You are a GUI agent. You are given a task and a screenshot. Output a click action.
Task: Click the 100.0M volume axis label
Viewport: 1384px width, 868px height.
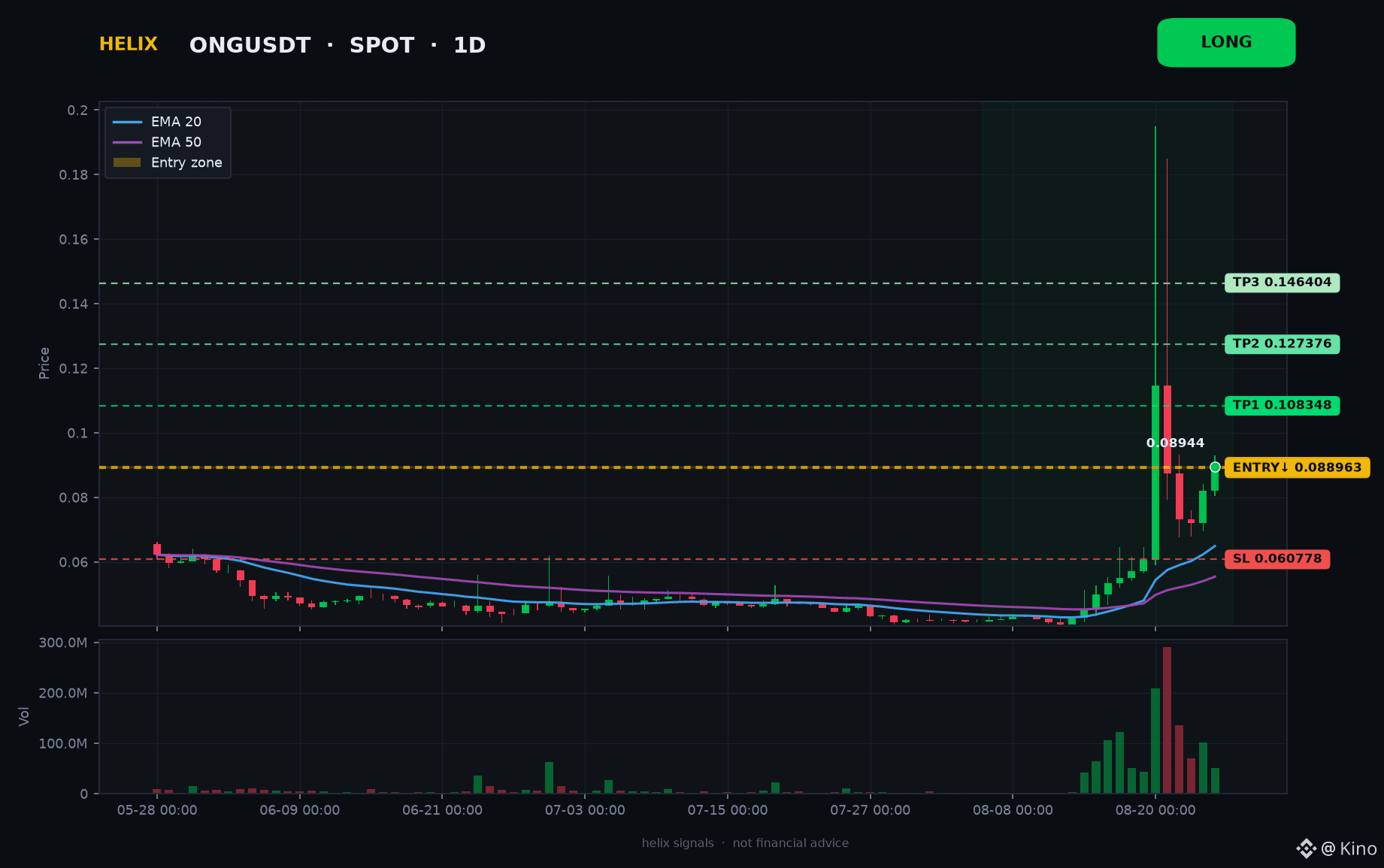coord(63,743)
